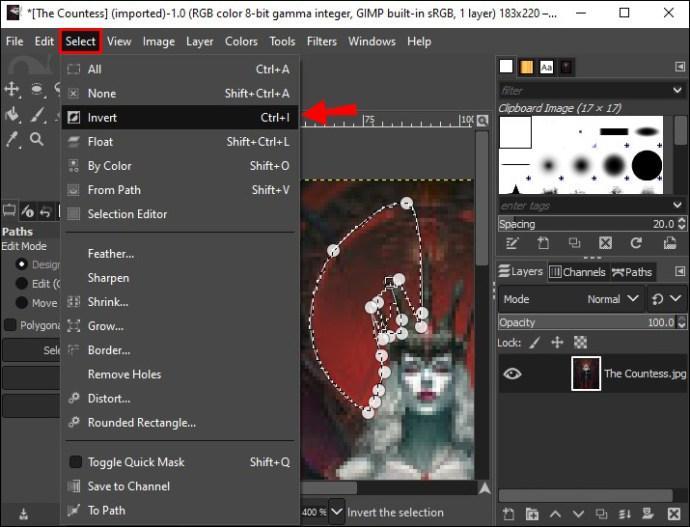Click Toggle Quick Mask menu checkbox
Viewport: 690px width, 527px height.
point(76,462)
